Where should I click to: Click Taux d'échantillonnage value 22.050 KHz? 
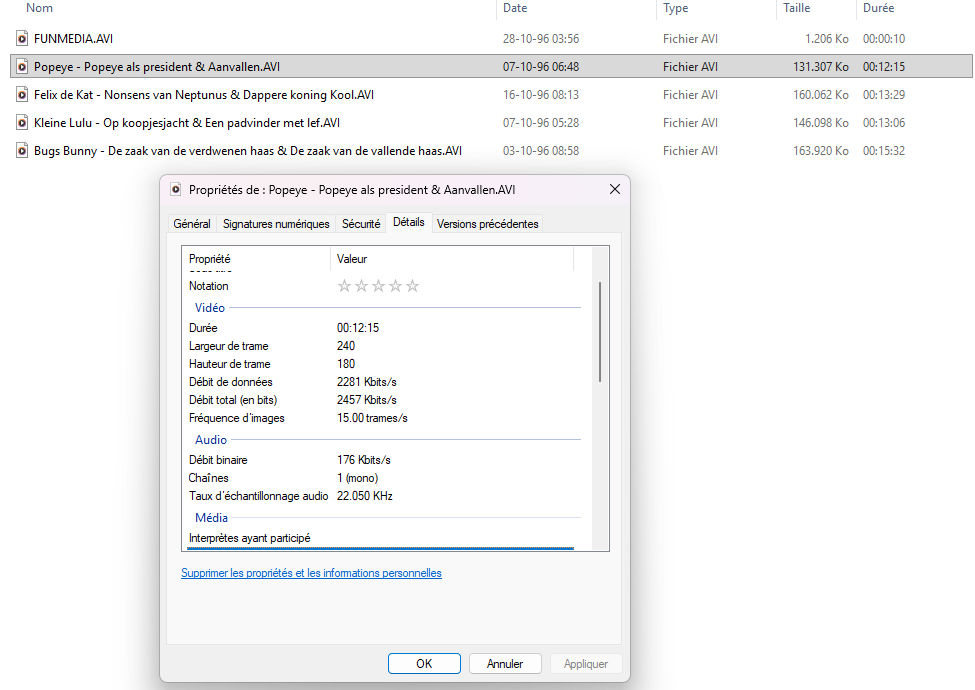(x=364, y=496)
